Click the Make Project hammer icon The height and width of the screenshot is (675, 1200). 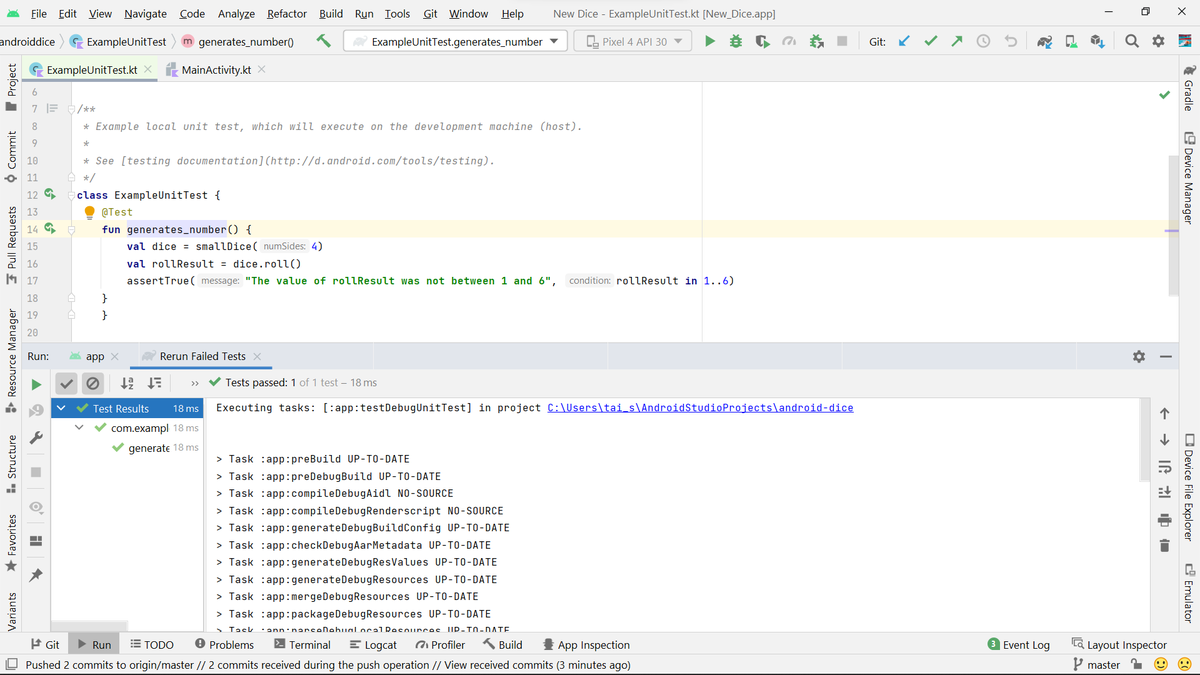point(324,41)
